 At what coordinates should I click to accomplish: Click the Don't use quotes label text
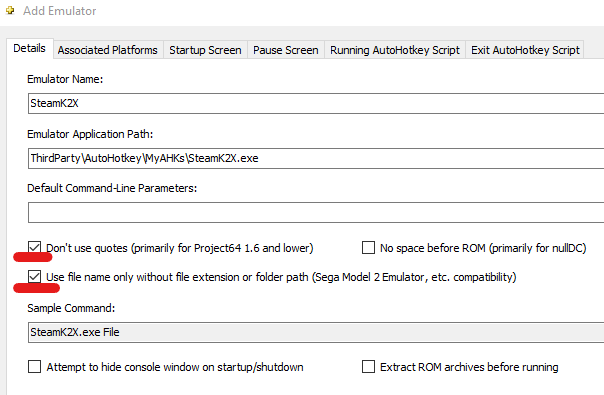click(180, 248)
